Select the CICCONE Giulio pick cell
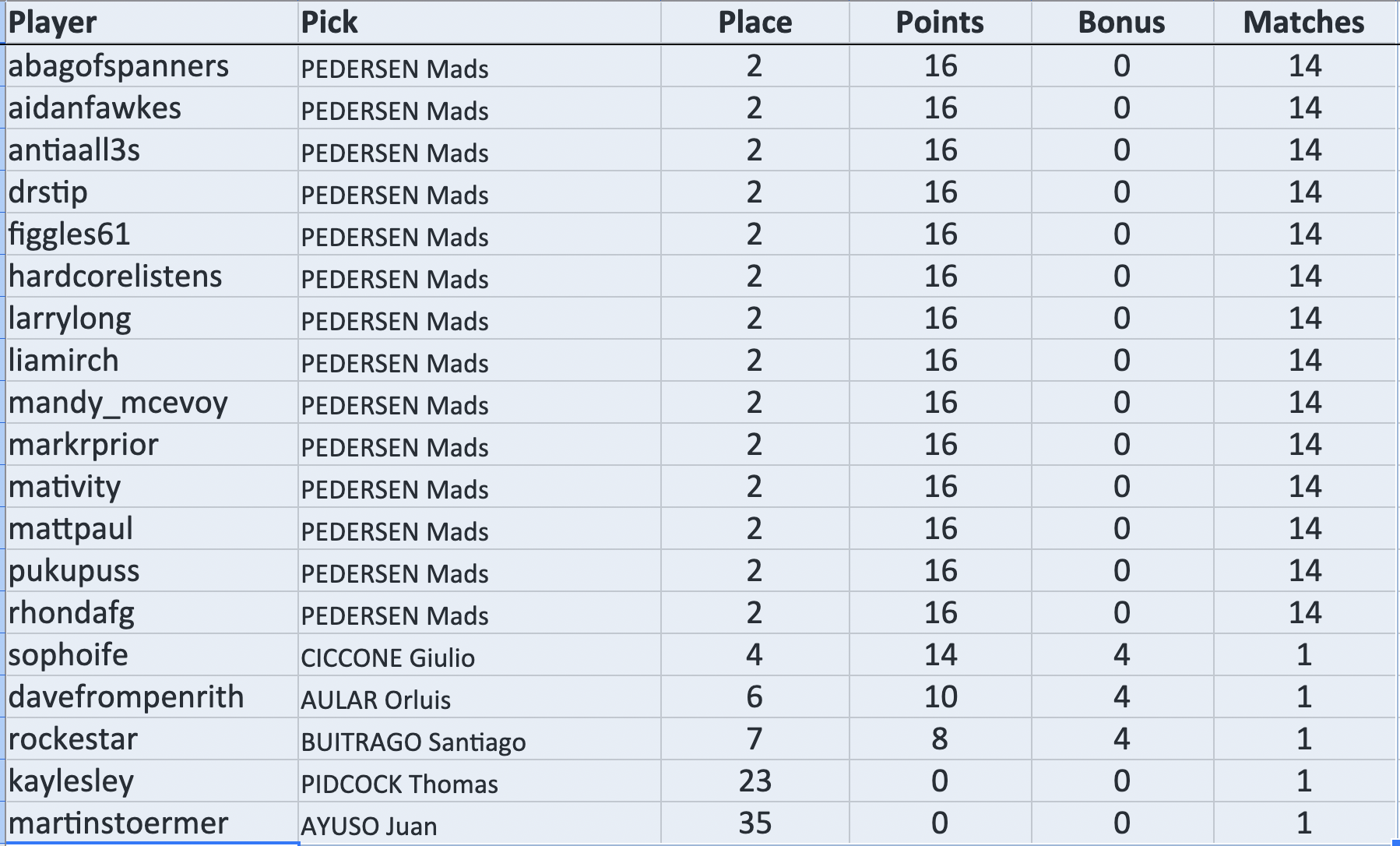 388,657
